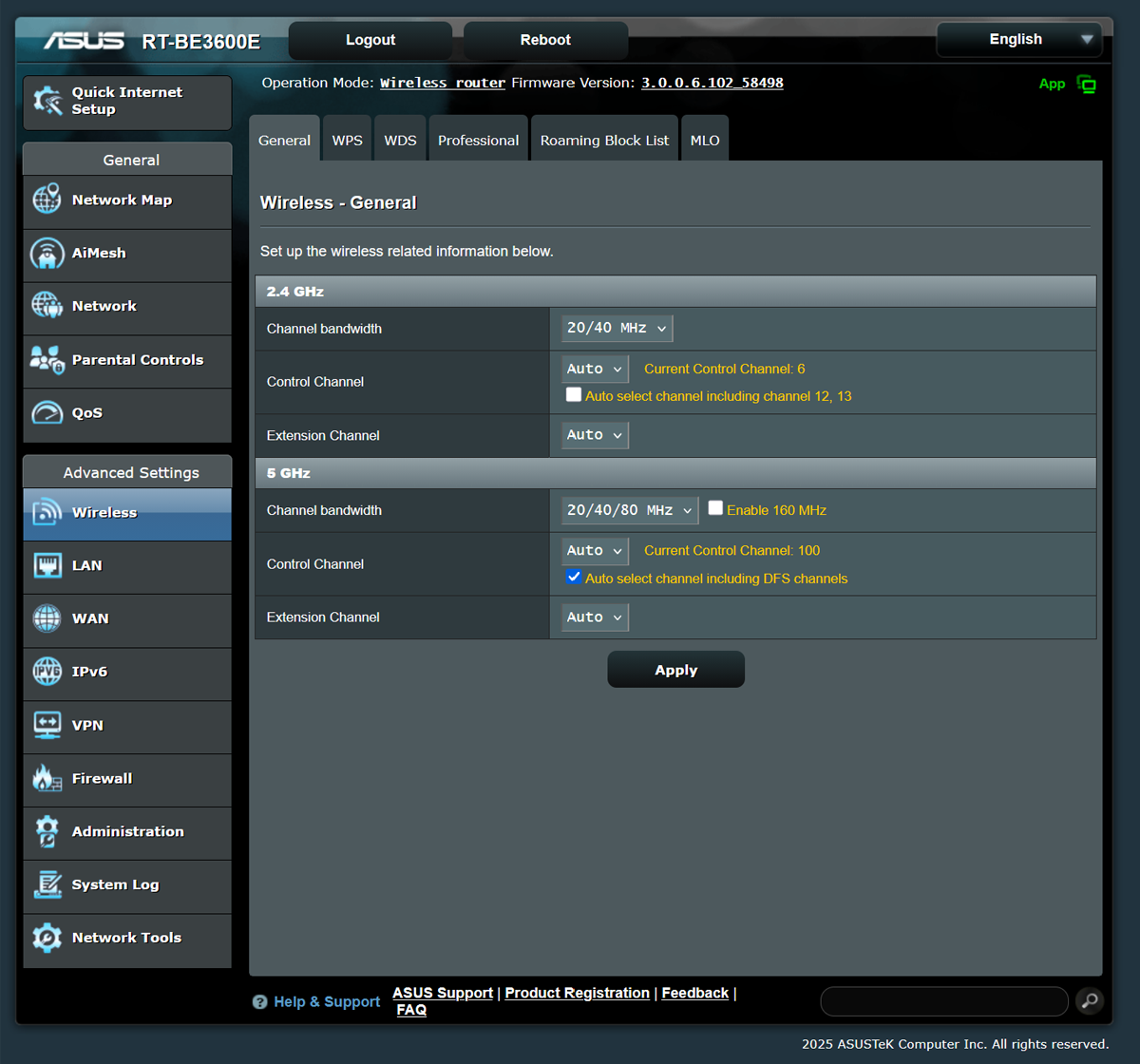Screen dimensions: 1140x1064
Task: Switch to the WPS tab
Action: point(347,140)
